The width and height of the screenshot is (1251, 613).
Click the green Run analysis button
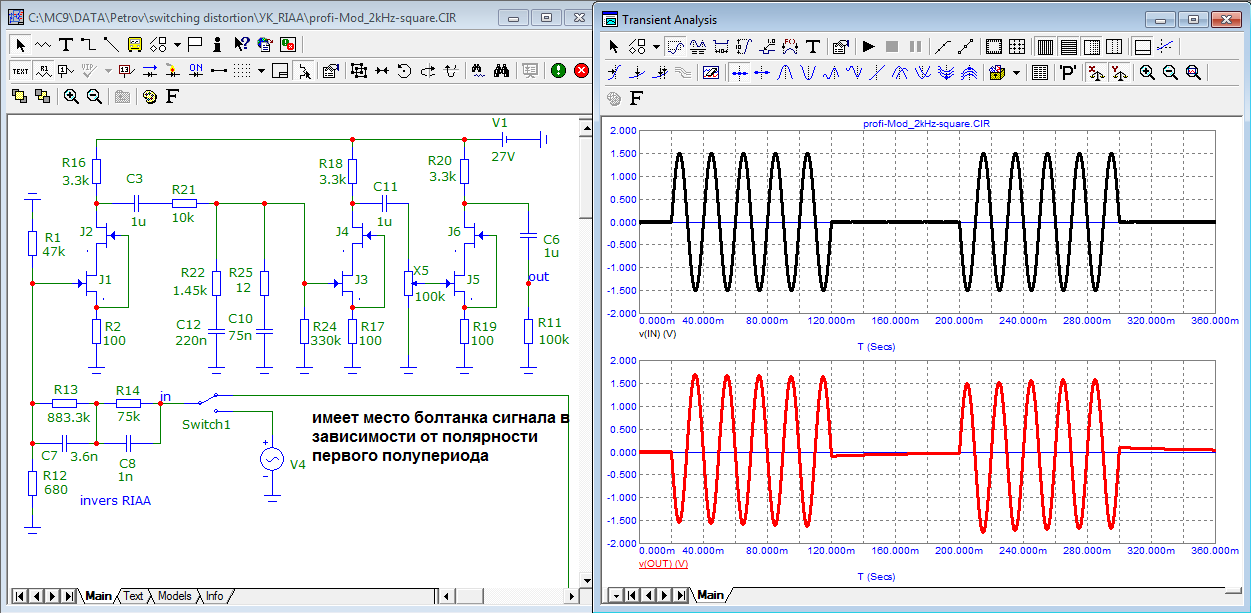coord(558,70)
